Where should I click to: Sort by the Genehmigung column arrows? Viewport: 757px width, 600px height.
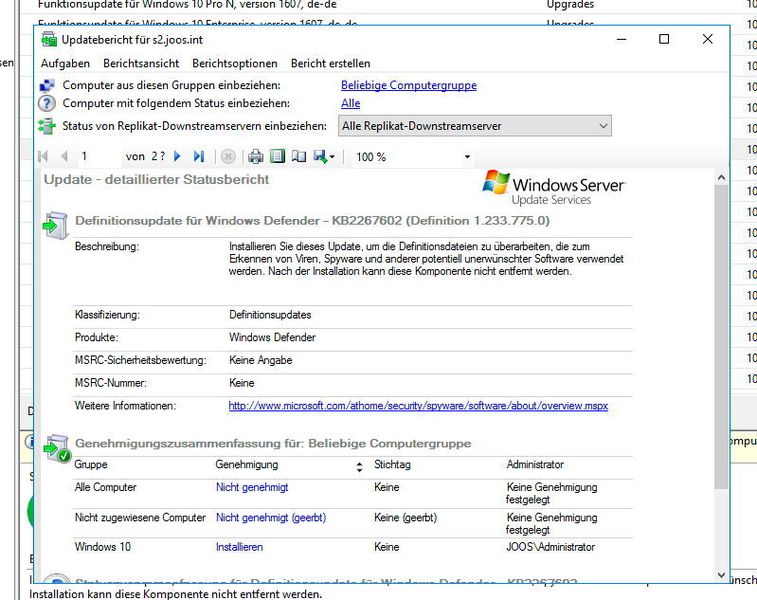[359, 467]
